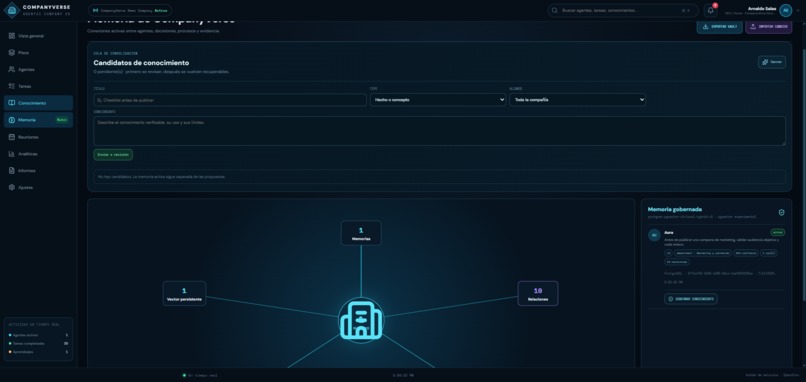Click the Analíticas chart icon
This screenshot has width=806, height=382.
point(11,154)
